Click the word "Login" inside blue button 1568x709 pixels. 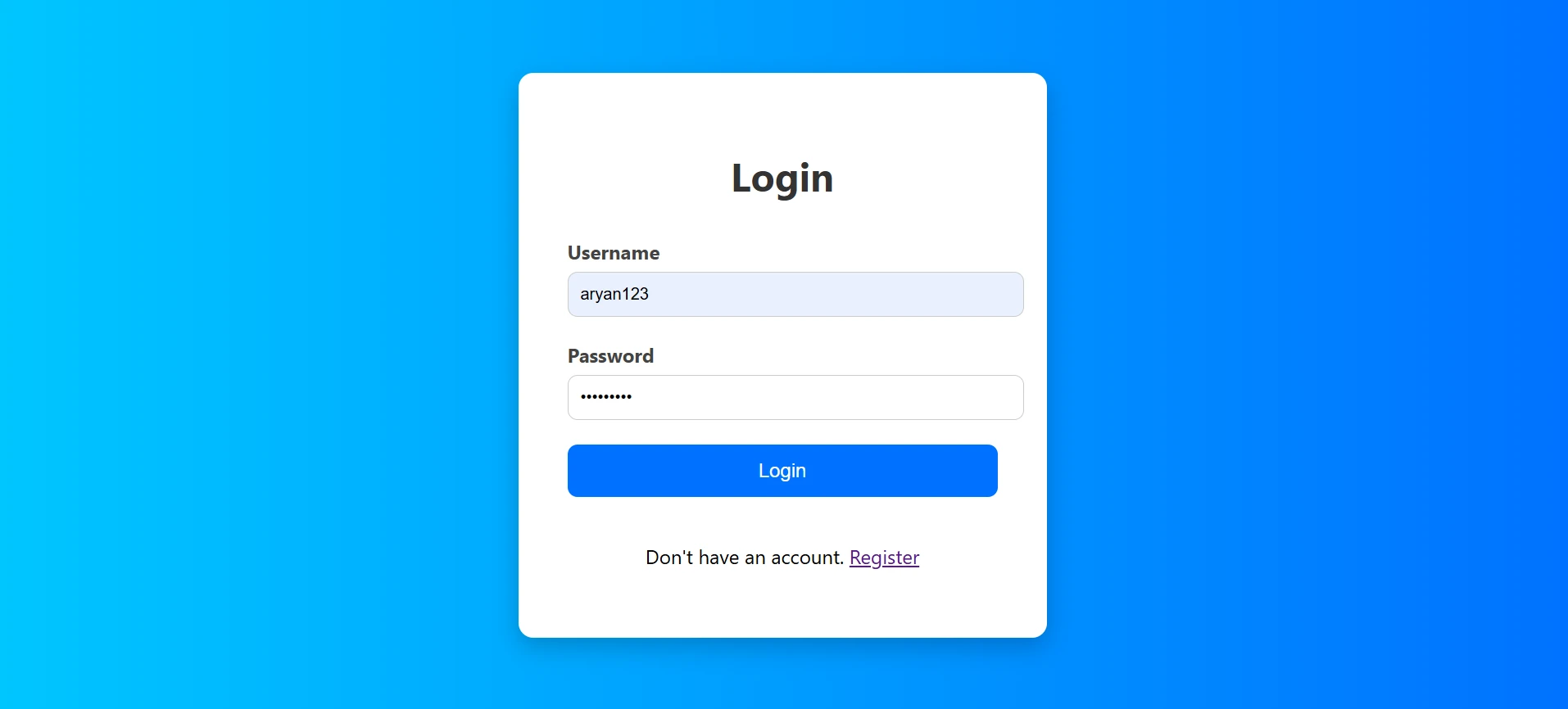(x=782, y=471)
